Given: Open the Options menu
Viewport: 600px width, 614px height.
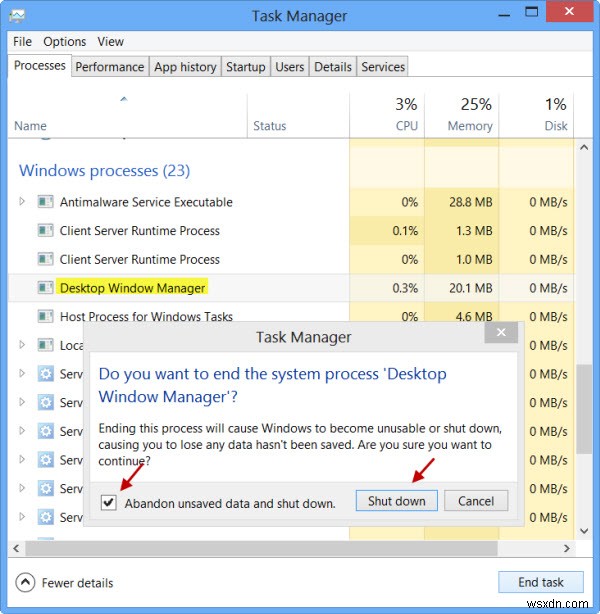Looking at the screenshot, I should click(x=65, y=42).
